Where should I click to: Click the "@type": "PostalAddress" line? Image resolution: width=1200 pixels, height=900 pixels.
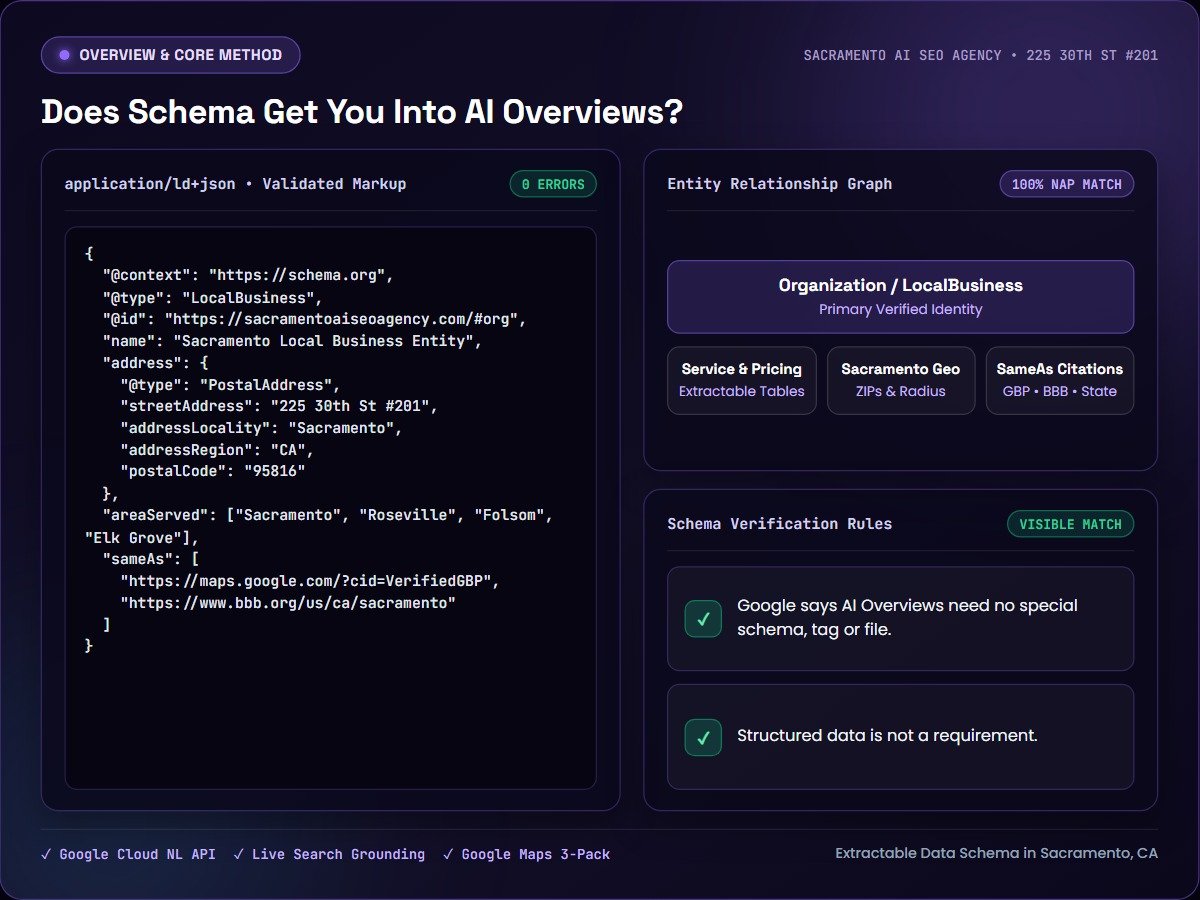[x=230, y=385]
